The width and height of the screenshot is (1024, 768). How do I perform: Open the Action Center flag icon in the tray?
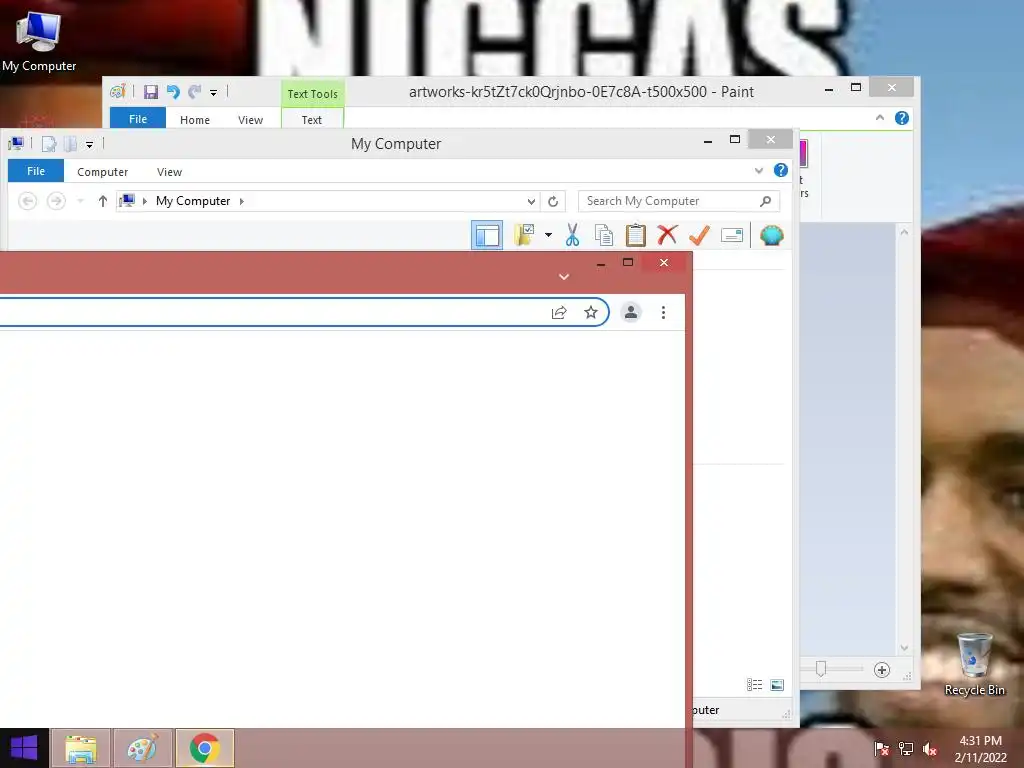click(x=881, y=749)
